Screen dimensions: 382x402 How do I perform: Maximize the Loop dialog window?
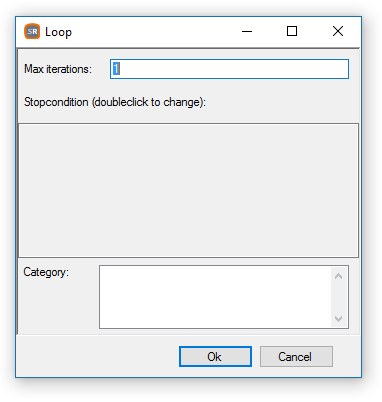tap(292, 32)
